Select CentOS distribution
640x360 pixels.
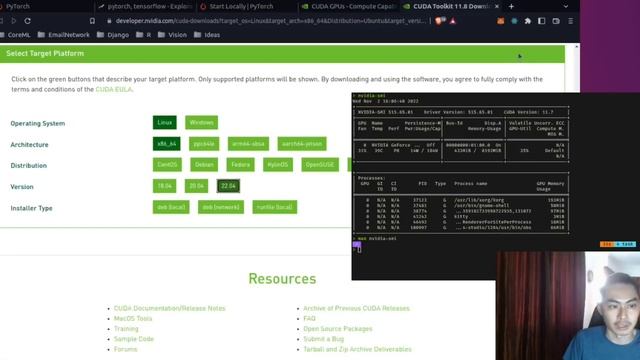point(167,164)
